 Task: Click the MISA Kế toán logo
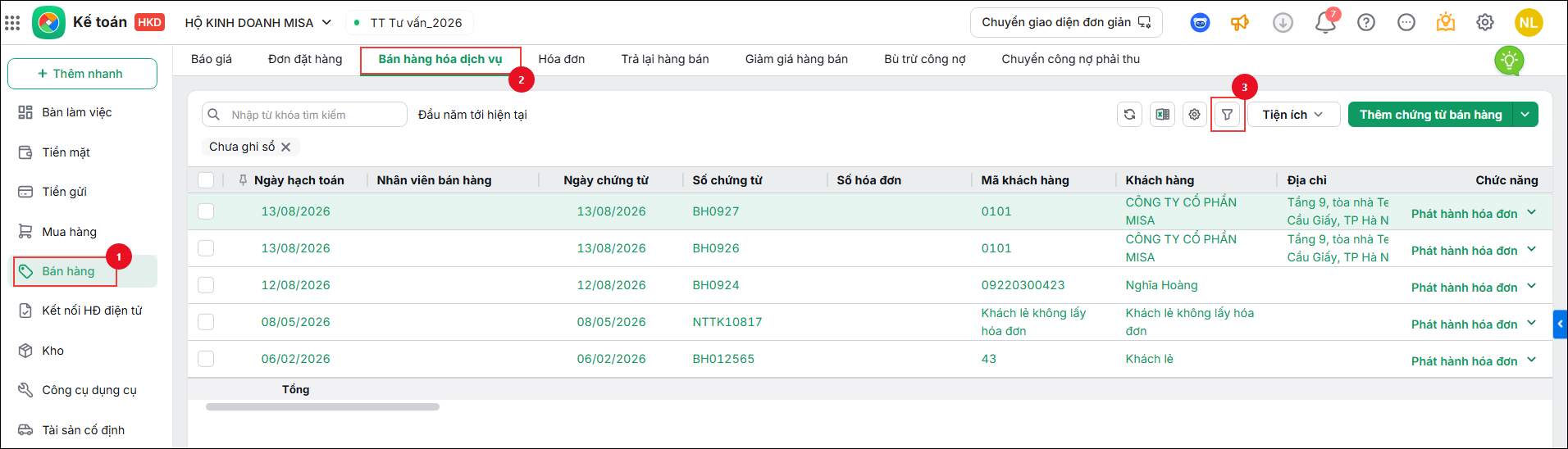(x=48, y=22)
